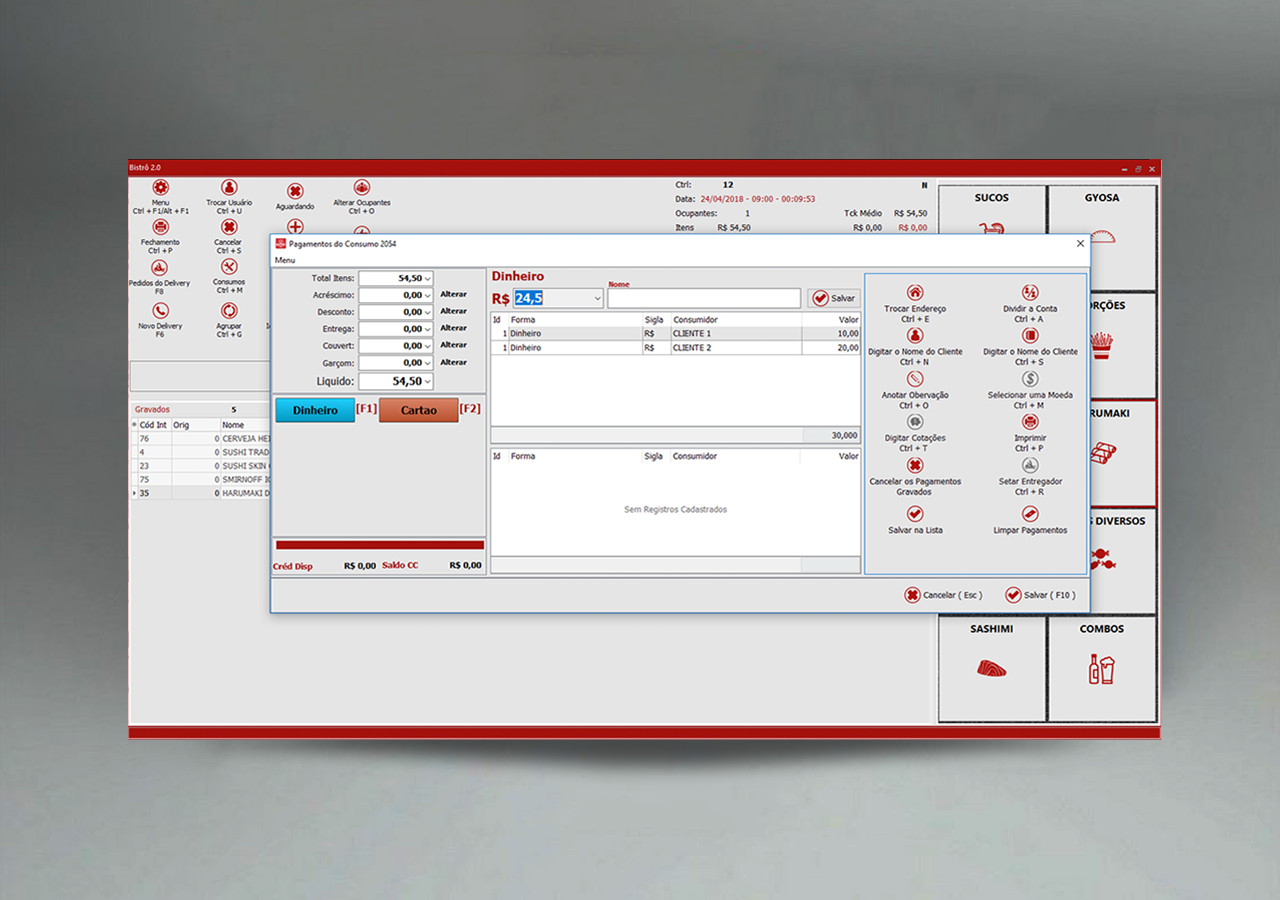Expand the Liquido total dropdown
Image resolution: width=1280 pixels, height=900 pixels.
(x=427, y=382)
